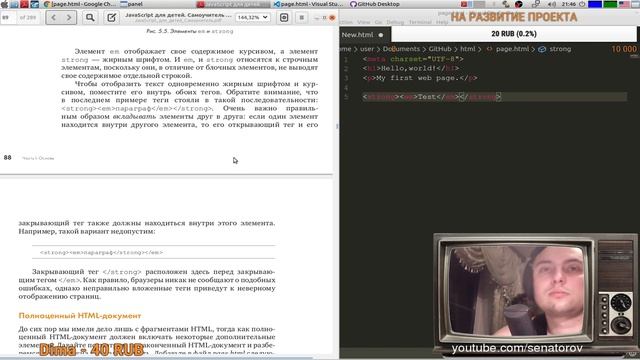640x360 pixels.
Task: Open the zoom level dropdown 144,32%
Action: pos(253,18)
